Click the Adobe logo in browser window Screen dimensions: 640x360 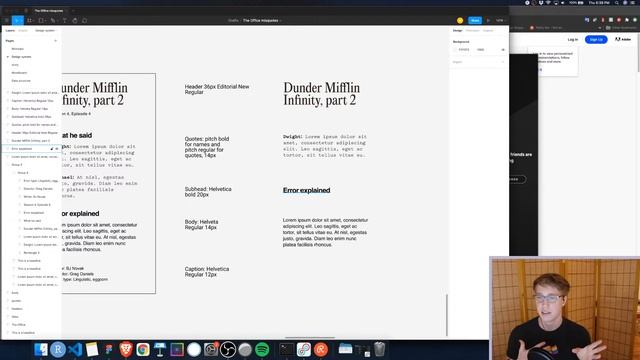pos(623,40)
